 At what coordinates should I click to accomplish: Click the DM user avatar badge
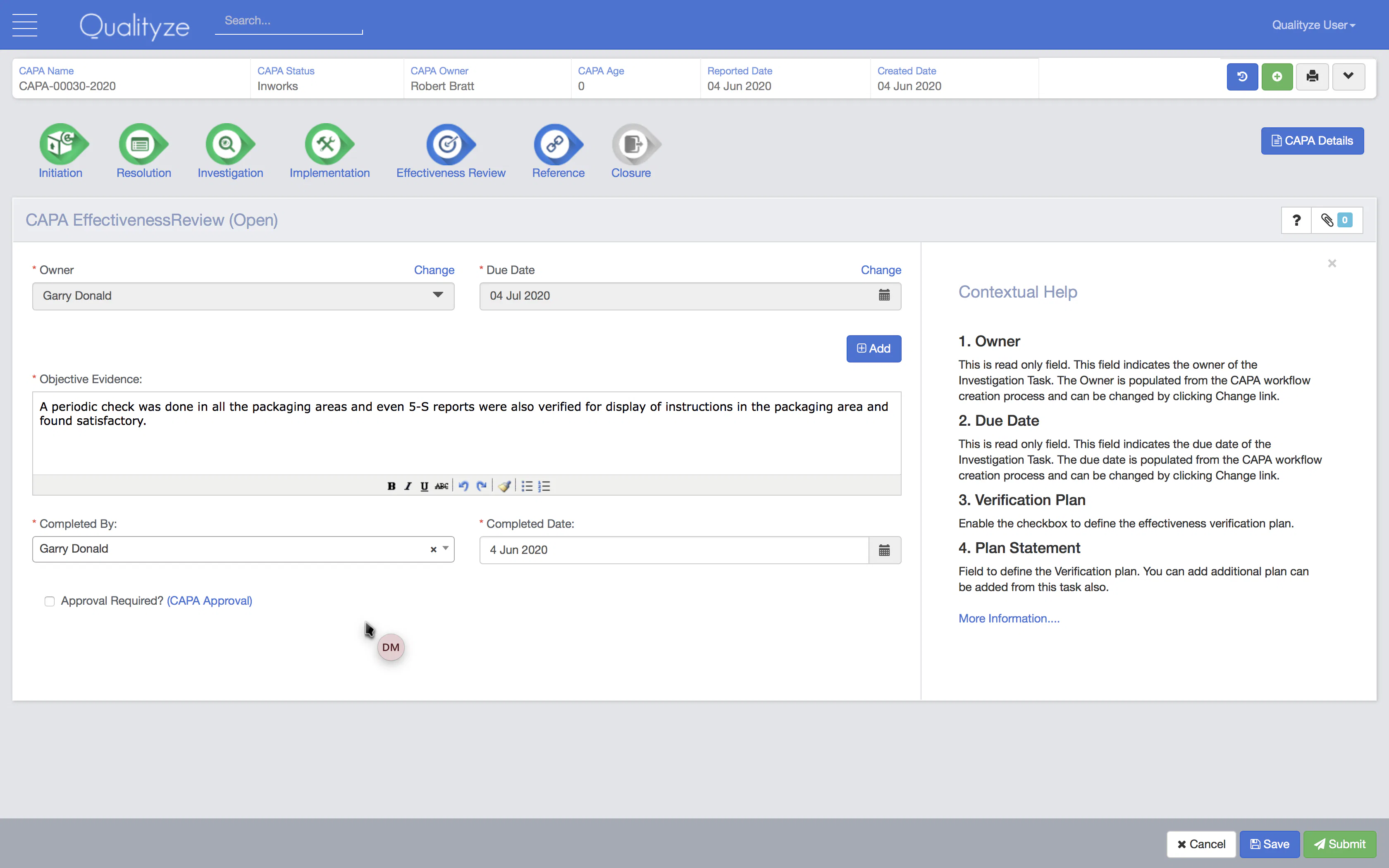(x=391, y=647)
